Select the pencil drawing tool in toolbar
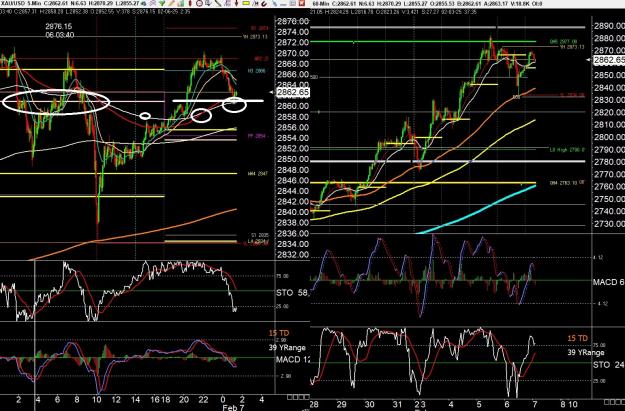 tap(172, 3)
